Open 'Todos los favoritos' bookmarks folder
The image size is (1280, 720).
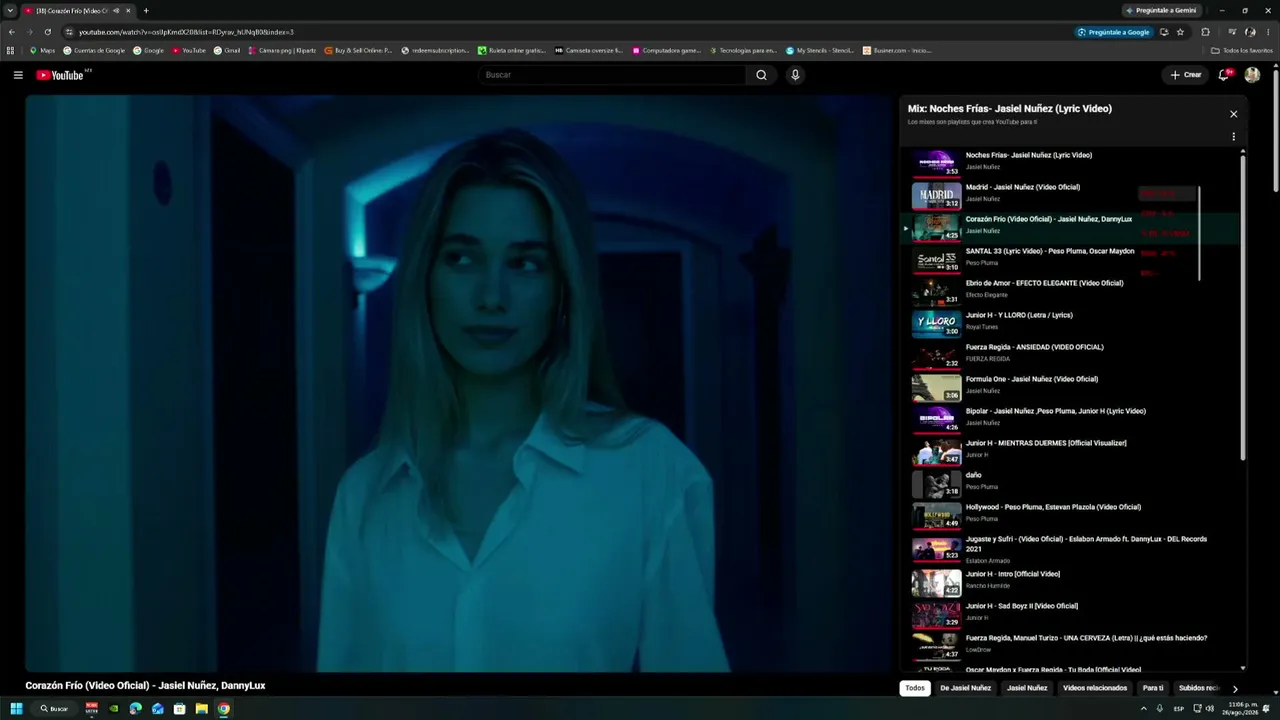(1242, 50)
